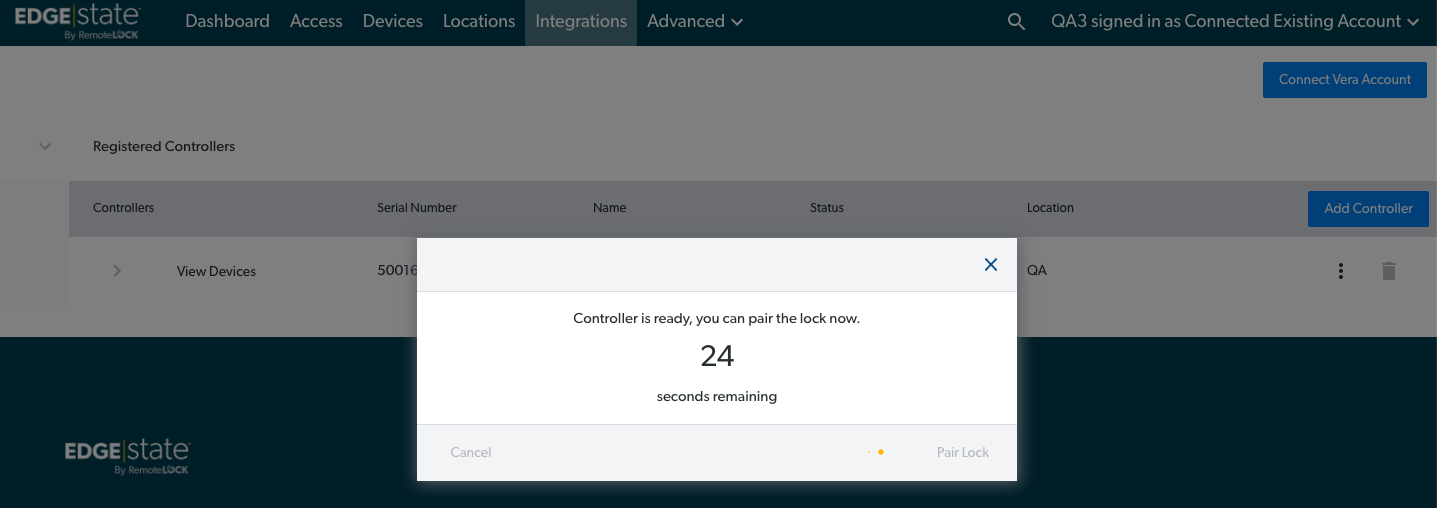Click the 'seconds remaining' text

tap(717, 396)
